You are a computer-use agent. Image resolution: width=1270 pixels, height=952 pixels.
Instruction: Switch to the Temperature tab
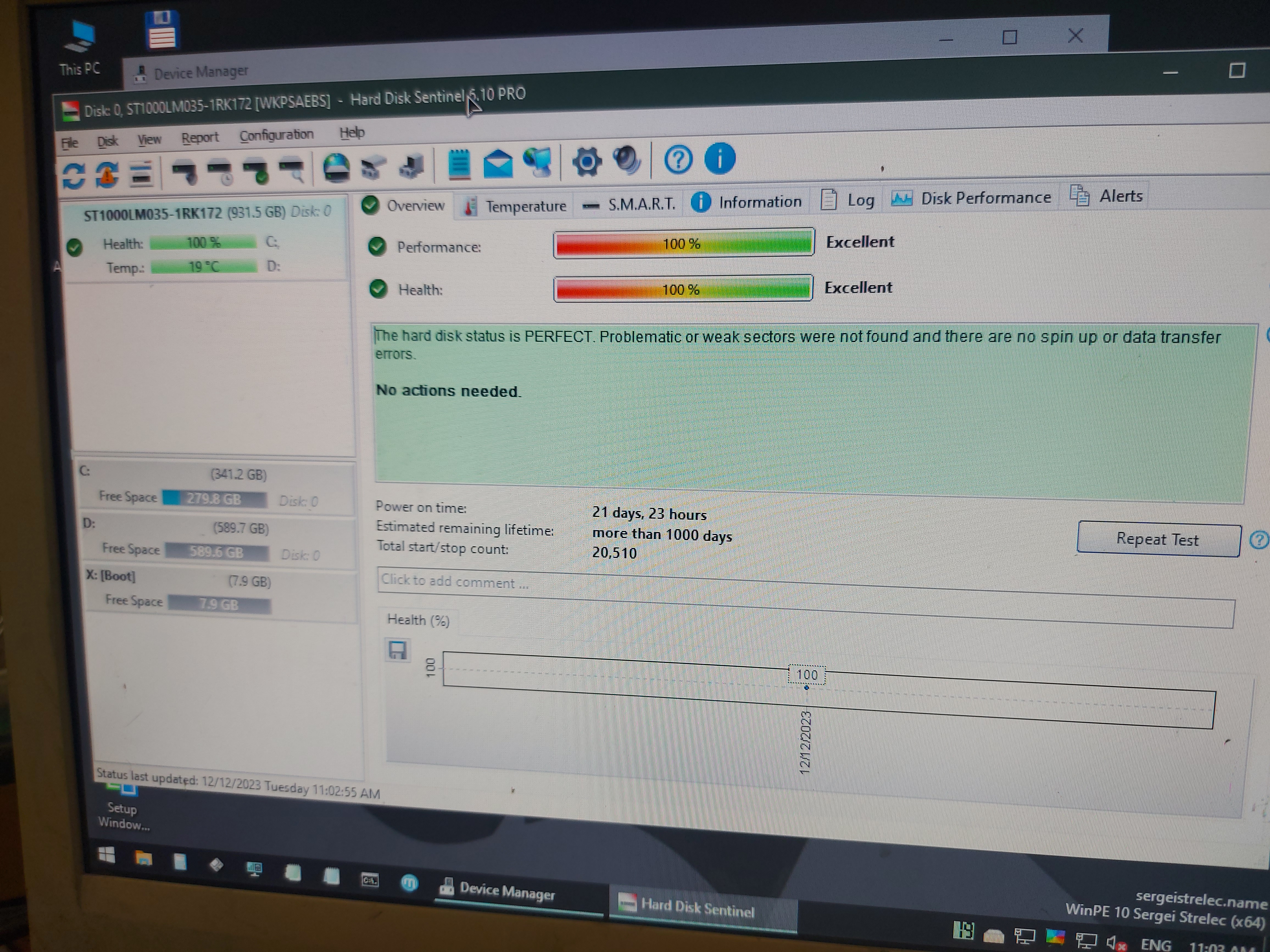point(514,205)
